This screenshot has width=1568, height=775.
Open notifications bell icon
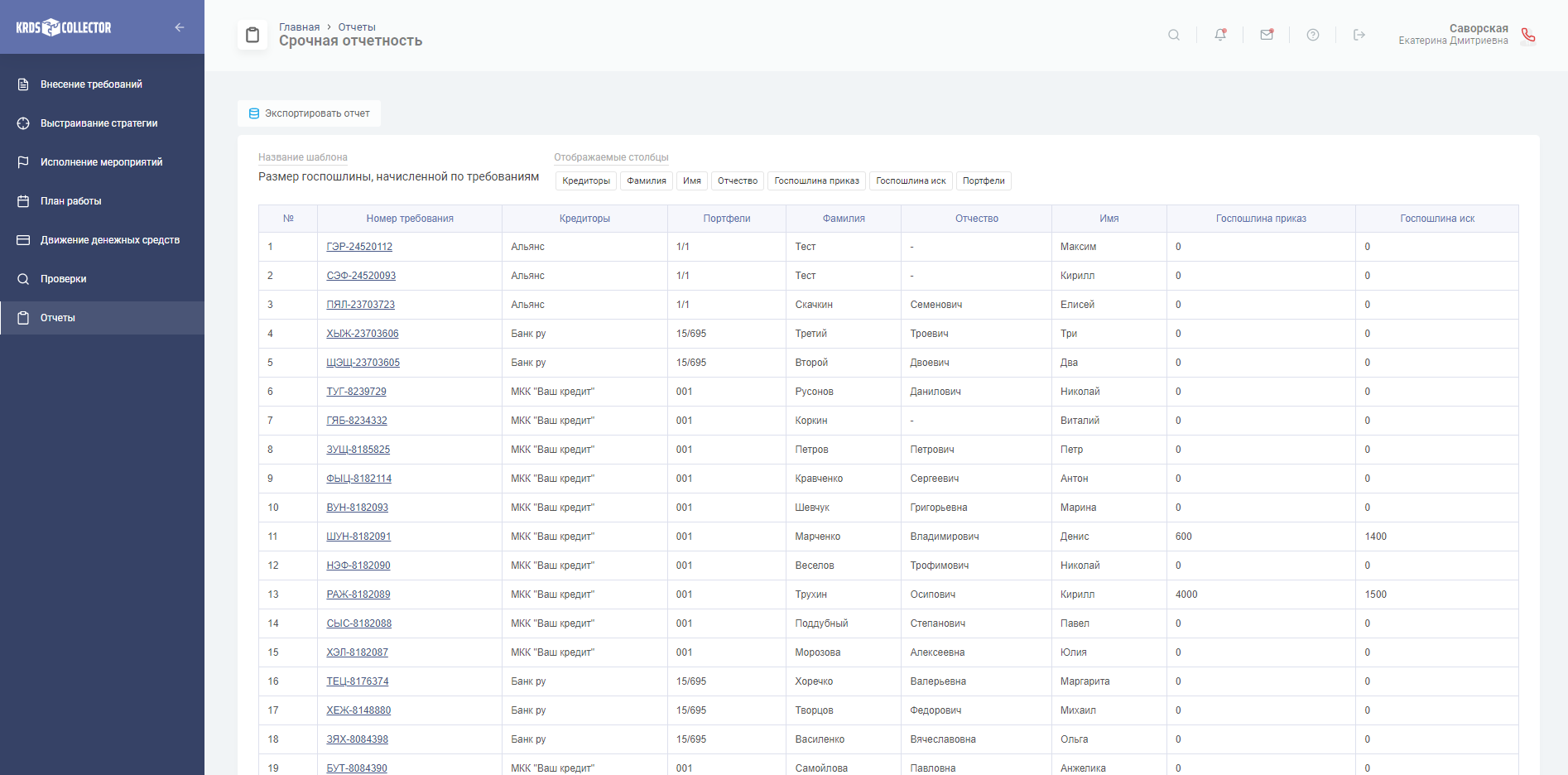[1220, 35]
